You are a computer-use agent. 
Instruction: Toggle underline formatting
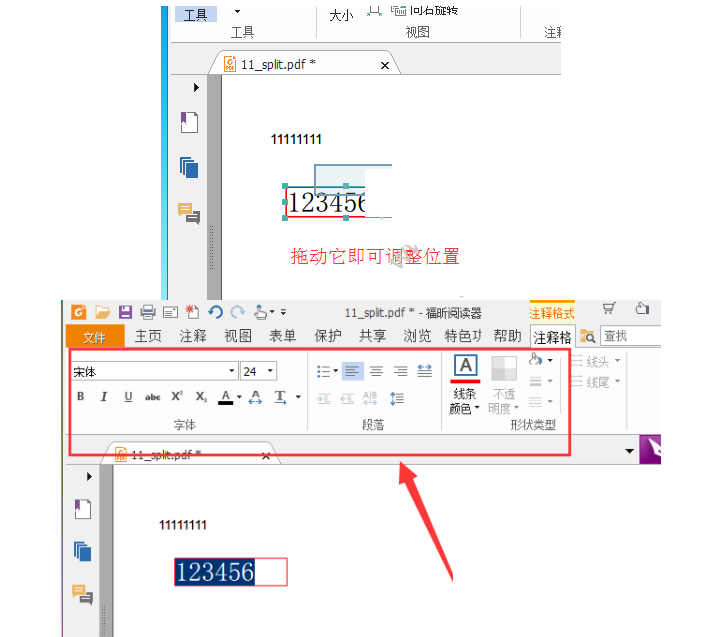(128, 397)
